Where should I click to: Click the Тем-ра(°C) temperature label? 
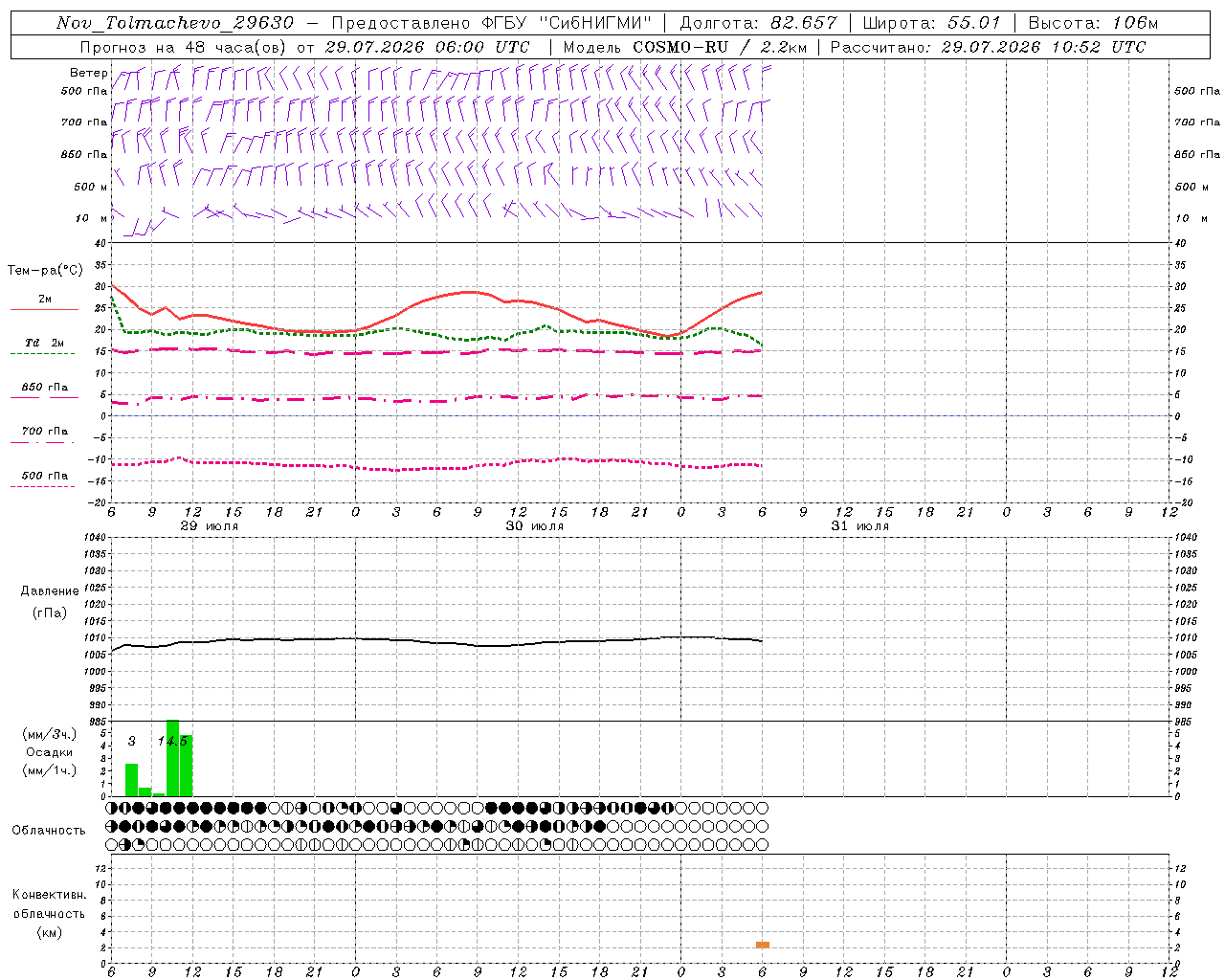tap(45, 271)
